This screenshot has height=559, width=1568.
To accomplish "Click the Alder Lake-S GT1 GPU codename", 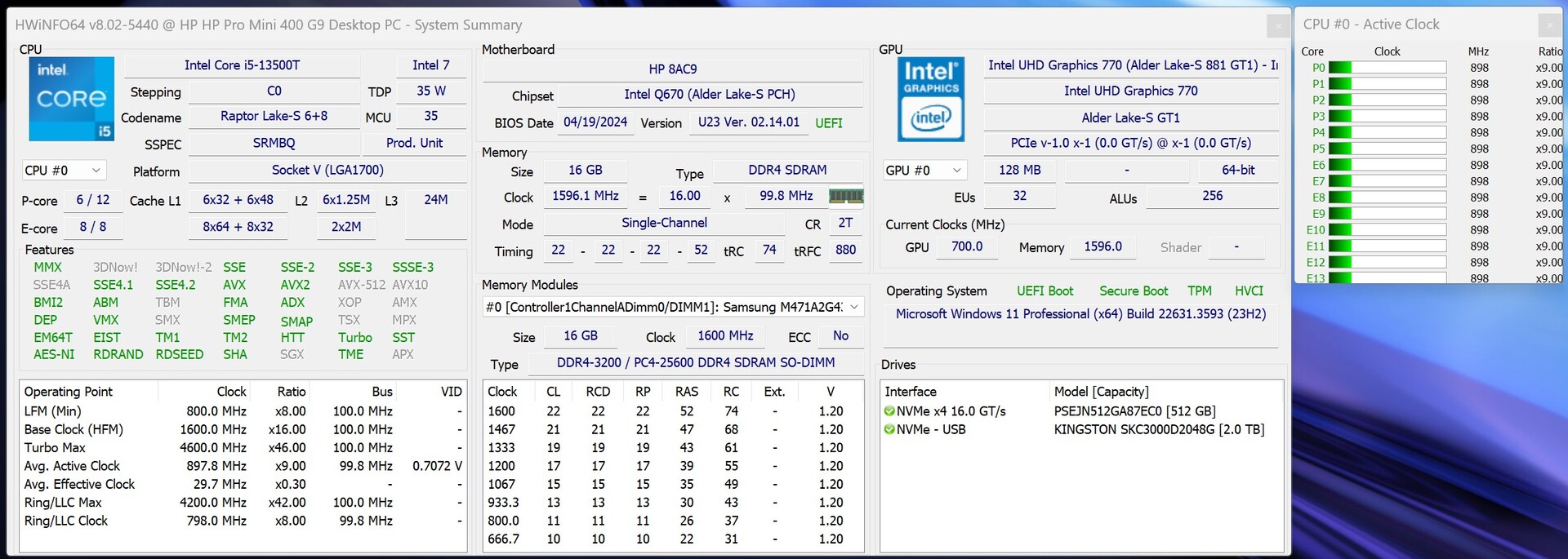I will pos(1130,118).
